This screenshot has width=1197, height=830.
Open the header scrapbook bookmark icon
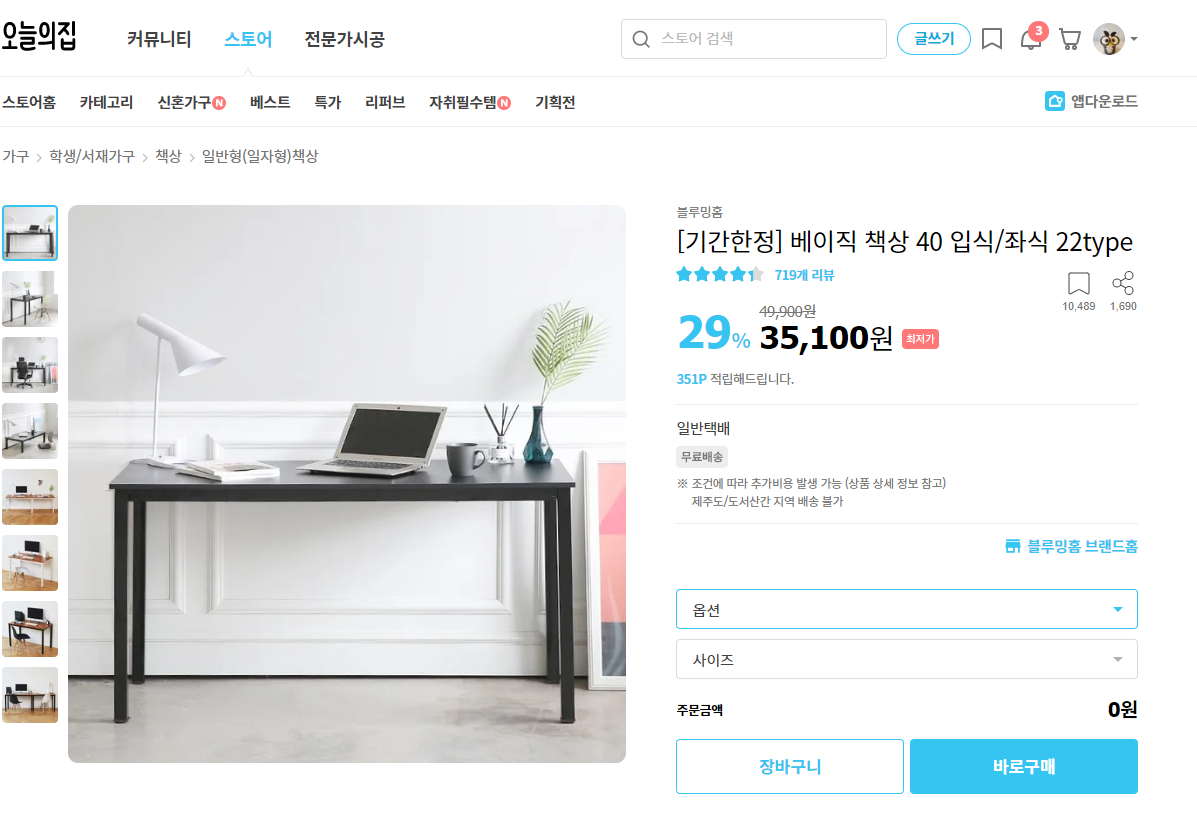(992, 39)
